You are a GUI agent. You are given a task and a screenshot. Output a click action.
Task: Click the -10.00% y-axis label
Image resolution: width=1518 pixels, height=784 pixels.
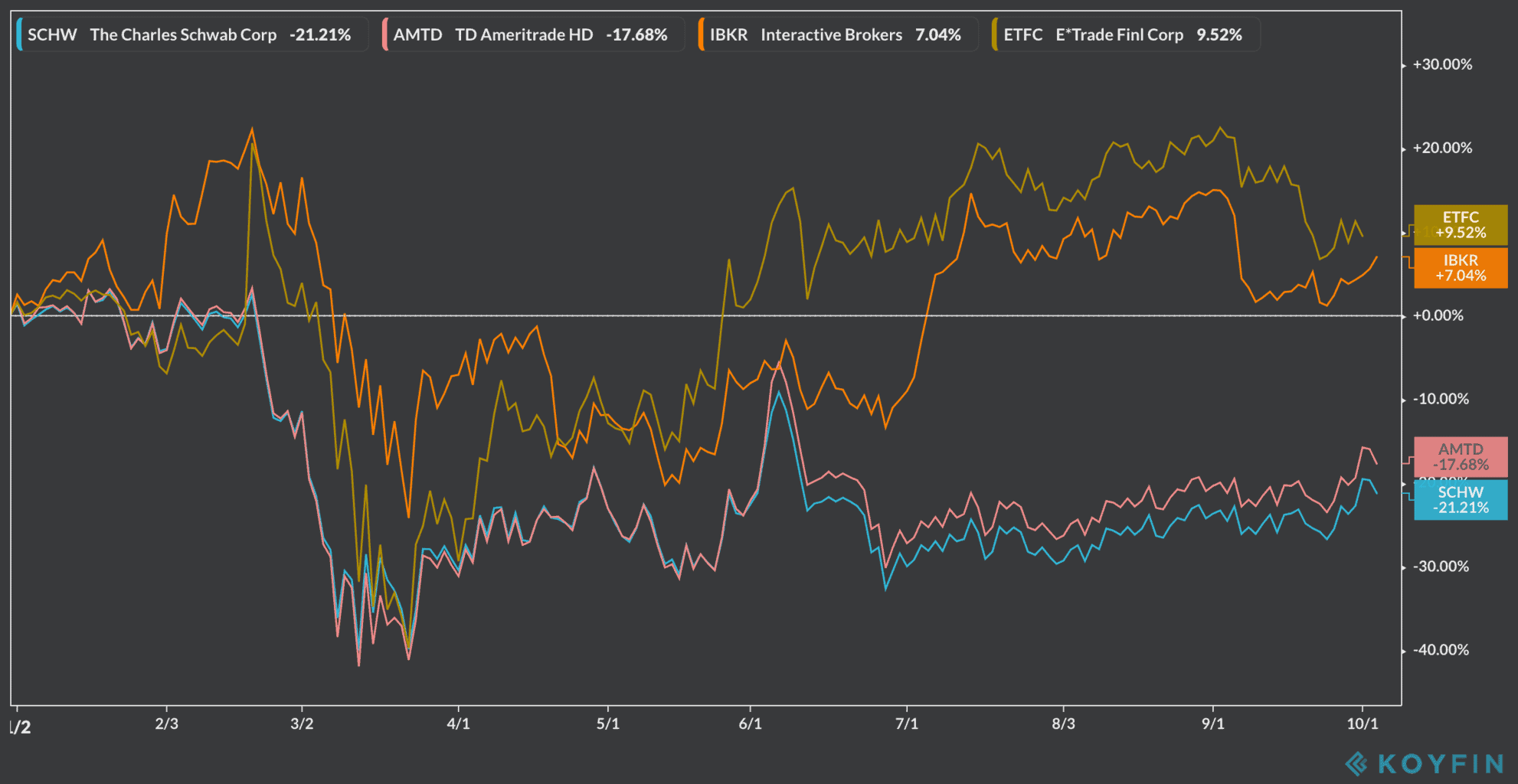coord(1441,399)
